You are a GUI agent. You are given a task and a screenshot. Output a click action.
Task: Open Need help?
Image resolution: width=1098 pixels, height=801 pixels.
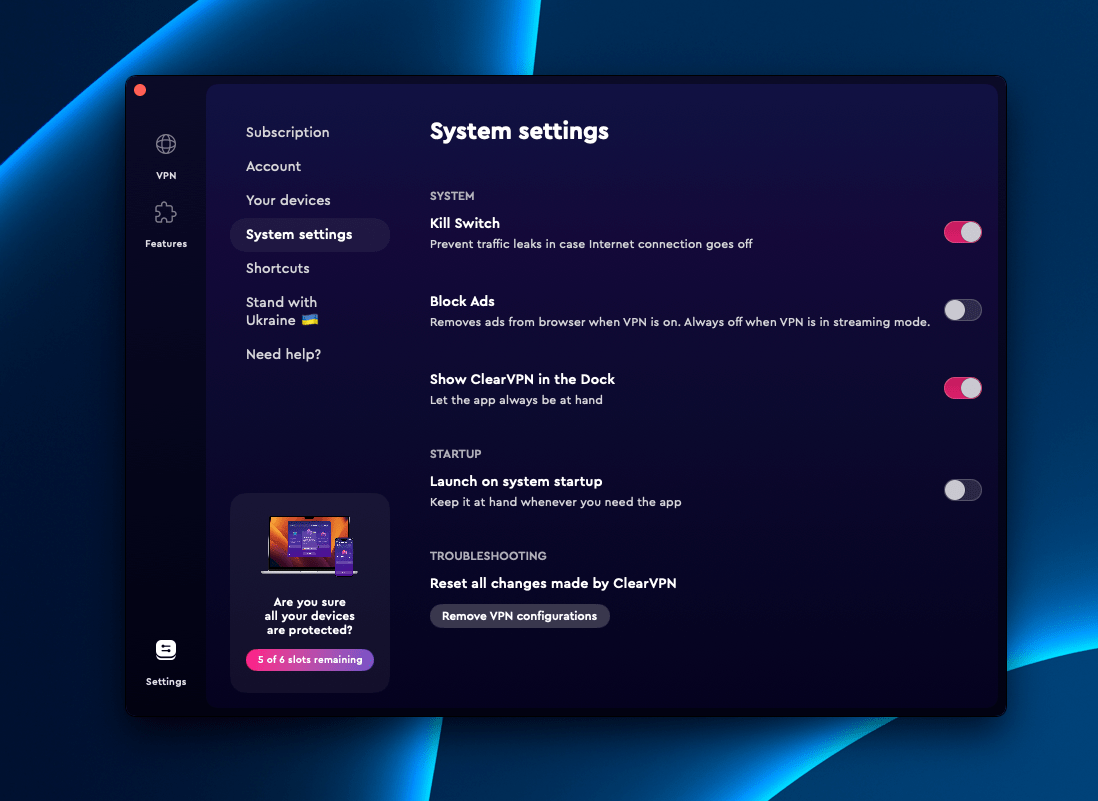coord(283,354)
